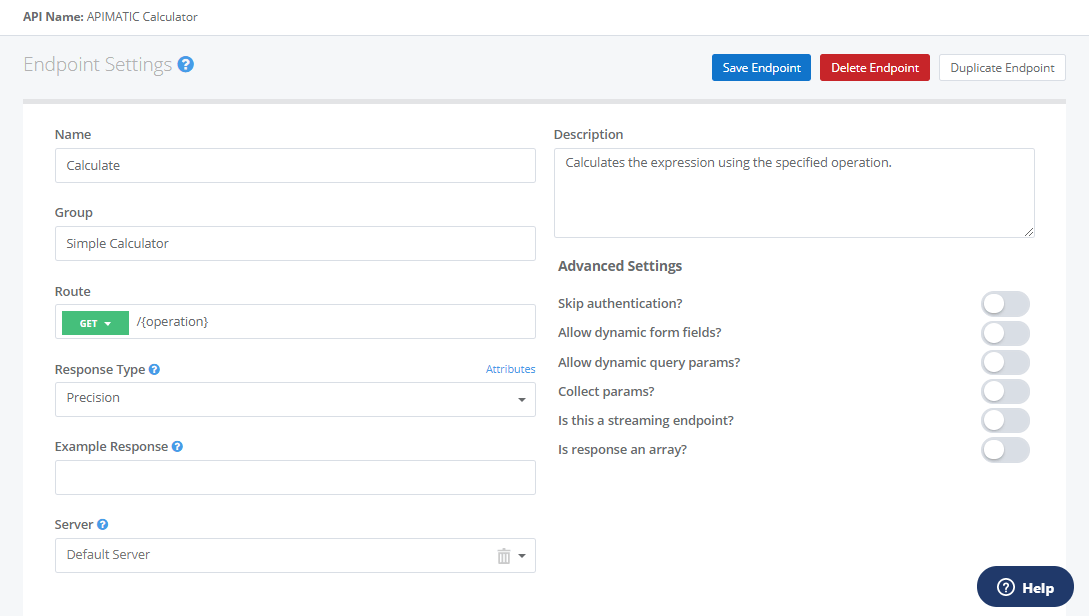Open the Response Type Precision dropdown
Screen dimensions: 1089x616
point(521,399)
